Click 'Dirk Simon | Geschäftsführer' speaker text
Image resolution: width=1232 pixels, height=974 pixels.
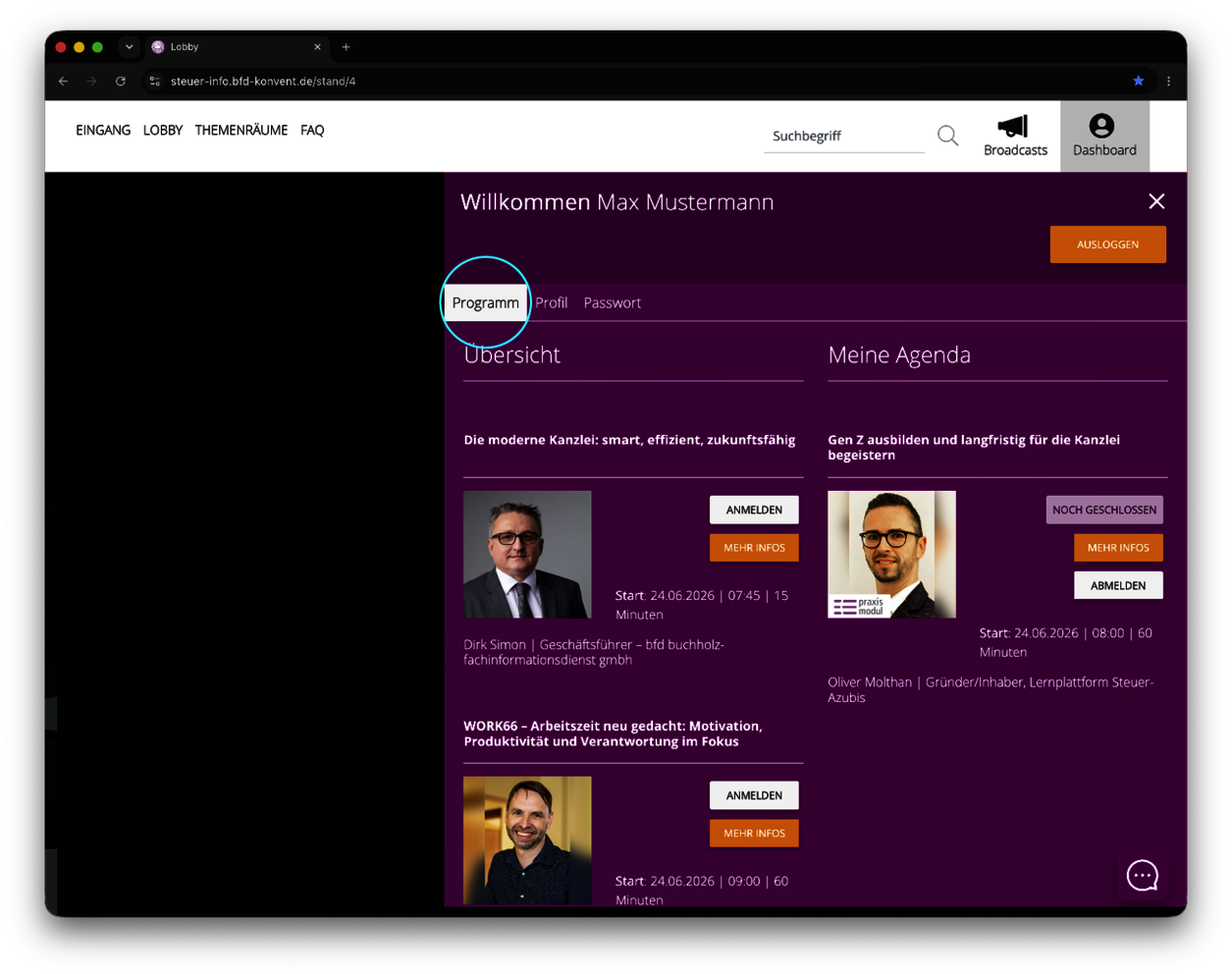594,652
